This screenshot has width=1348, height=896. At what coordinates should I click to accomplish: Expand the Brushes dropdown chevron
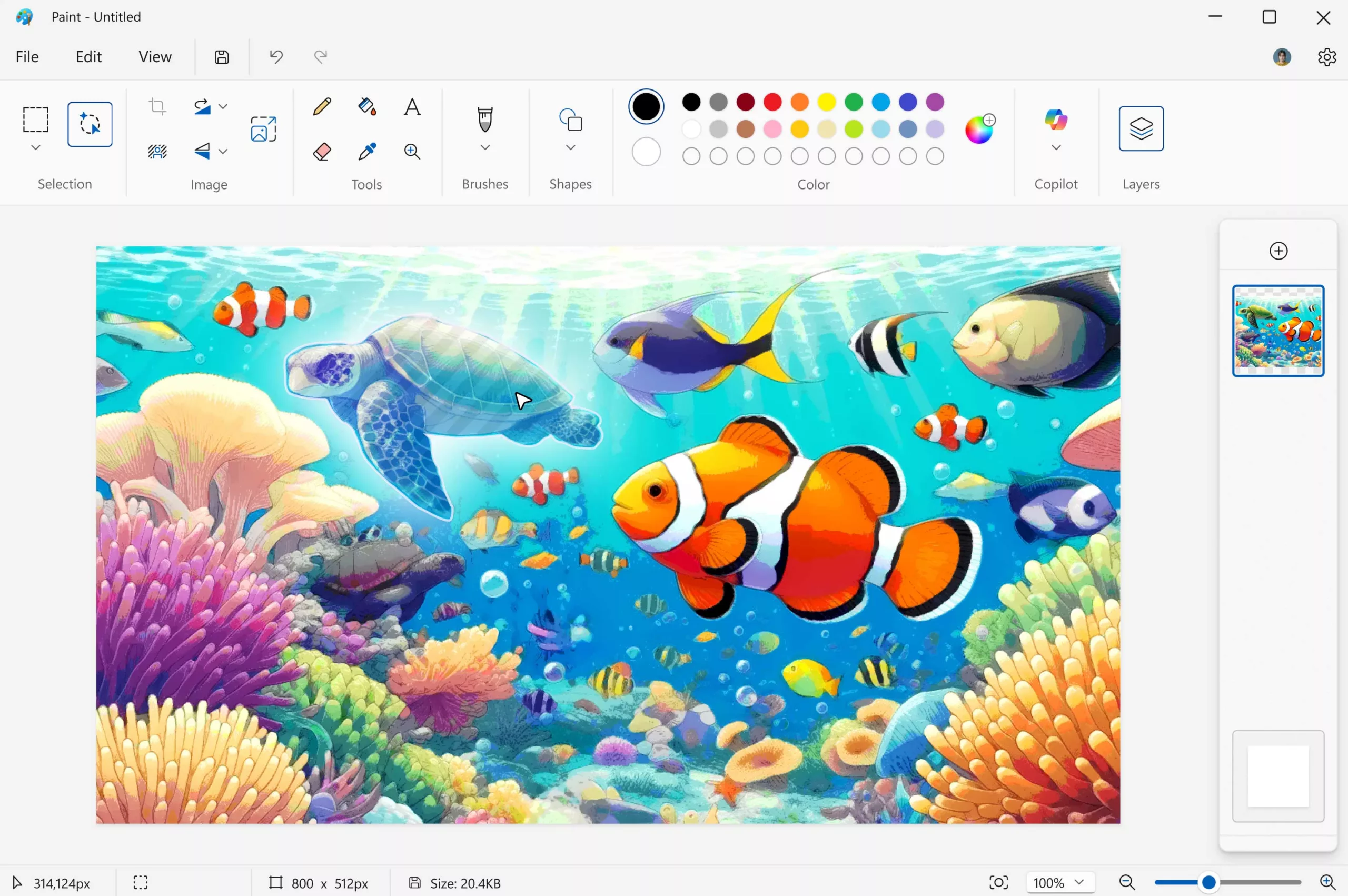(x=485, y=147)
